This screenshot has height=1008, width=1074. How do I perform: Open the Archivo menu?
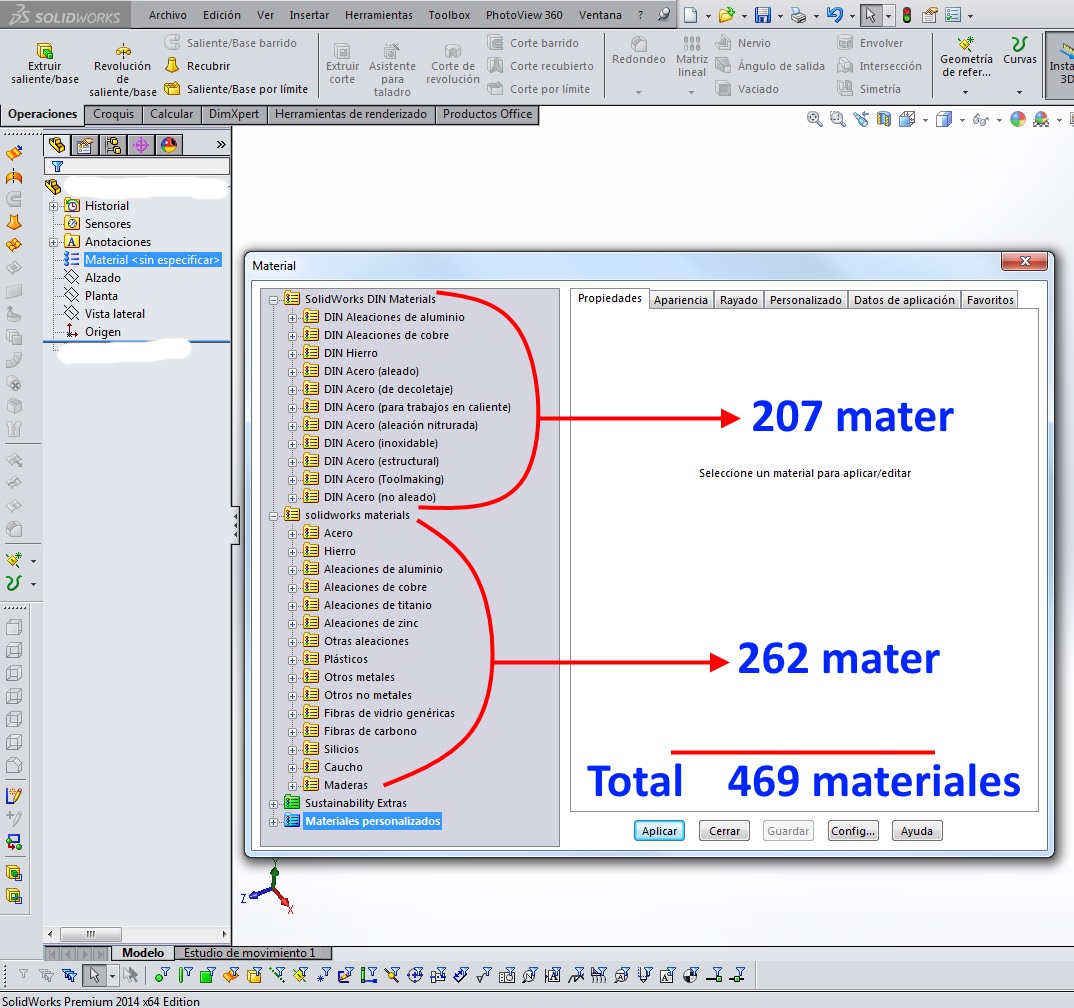pos(168,15)
